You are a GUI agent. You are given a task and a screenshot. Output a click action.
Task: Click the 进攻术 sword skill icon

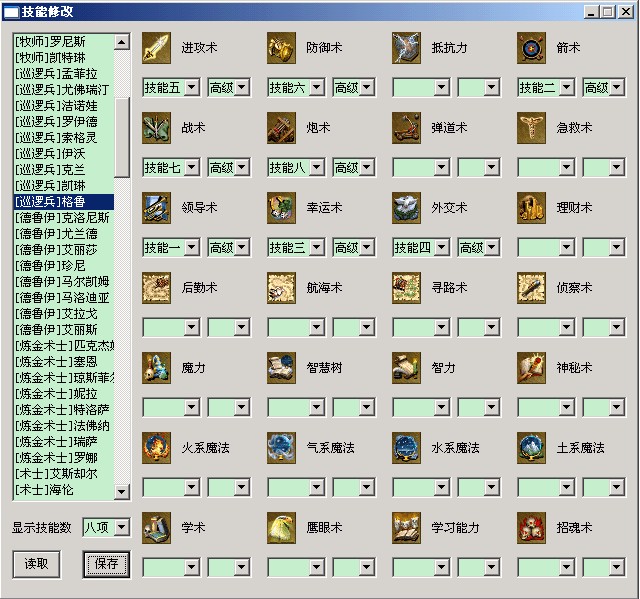tap(156, 48)
